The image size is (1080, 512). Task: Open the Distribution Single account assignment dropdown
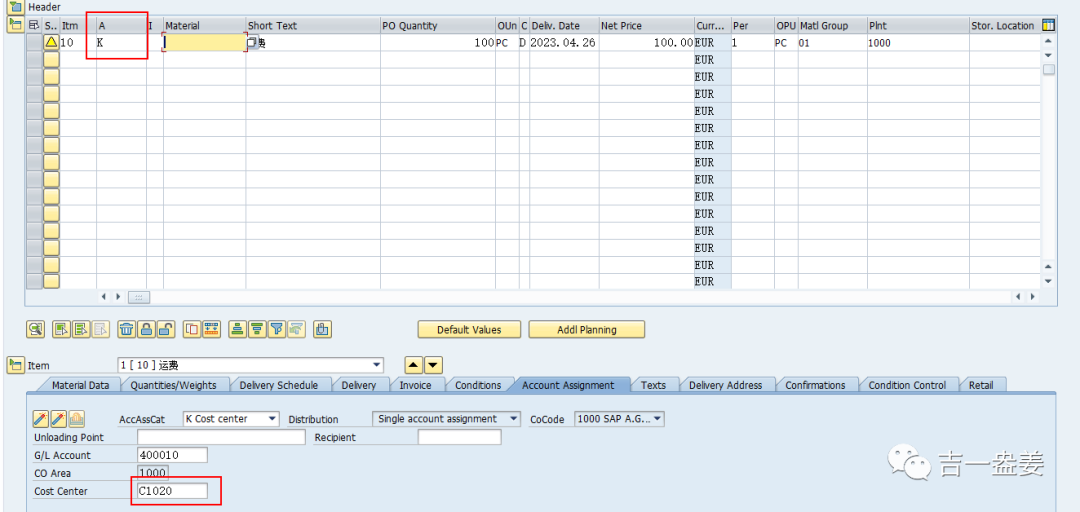513,418
